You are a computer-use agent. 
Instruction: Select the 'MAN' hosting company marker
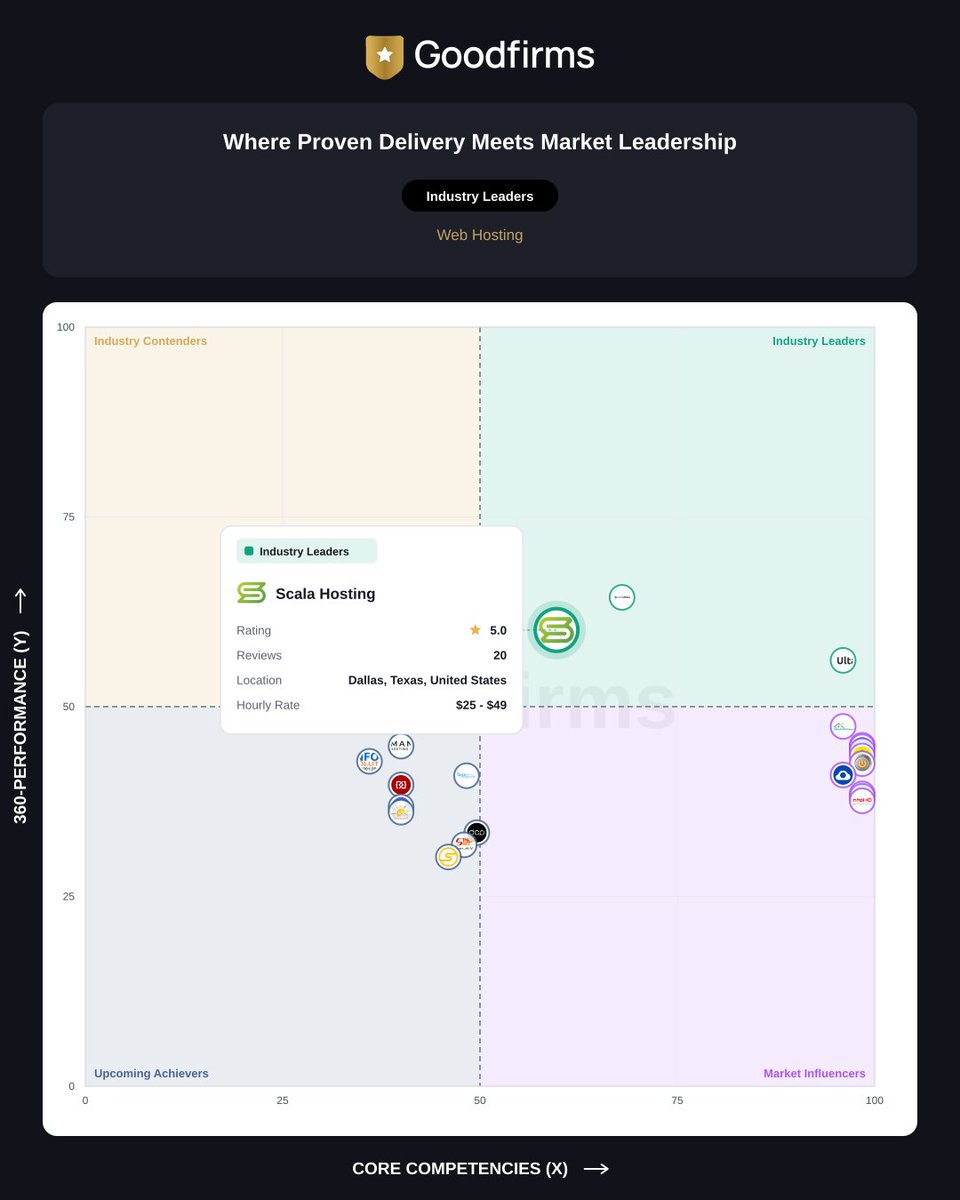point(400,745)
